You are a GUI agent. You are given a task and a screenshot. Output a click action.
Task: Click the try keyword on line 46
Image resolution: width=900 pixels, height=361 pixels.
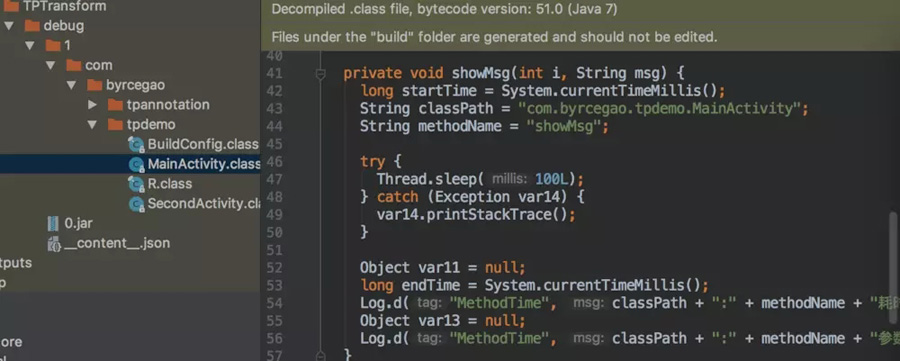pos(372,162)
